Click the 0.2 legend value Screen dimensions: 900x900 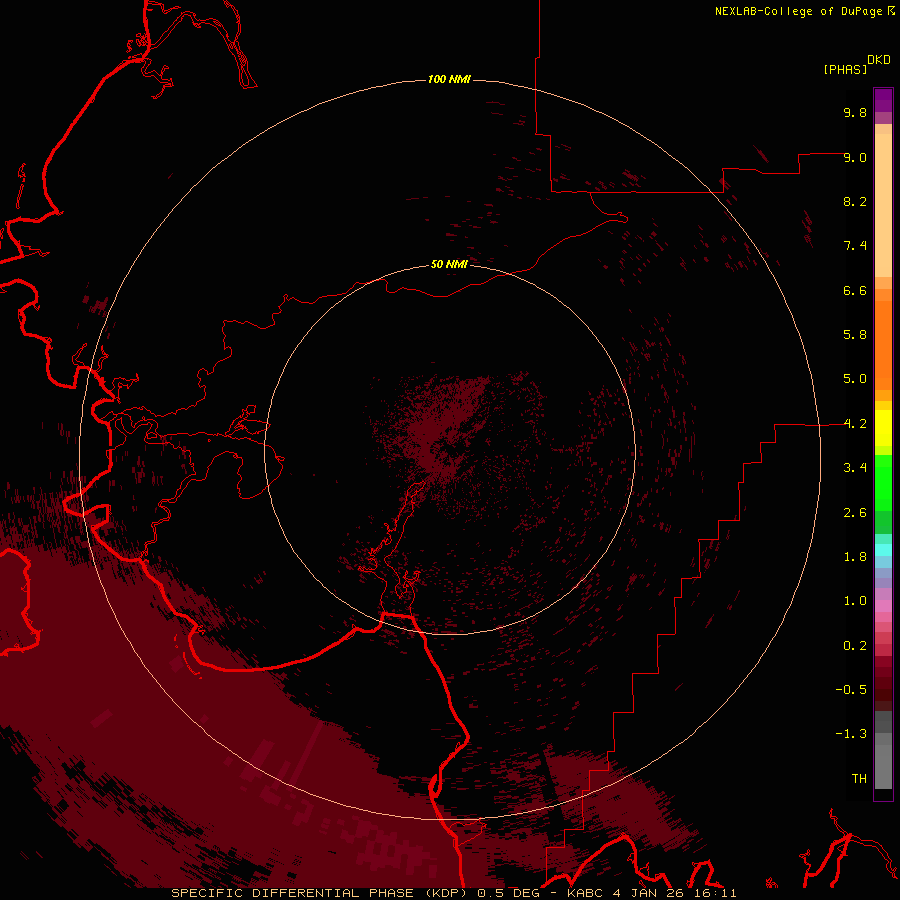pyautogui.click(x=855, y=646)
